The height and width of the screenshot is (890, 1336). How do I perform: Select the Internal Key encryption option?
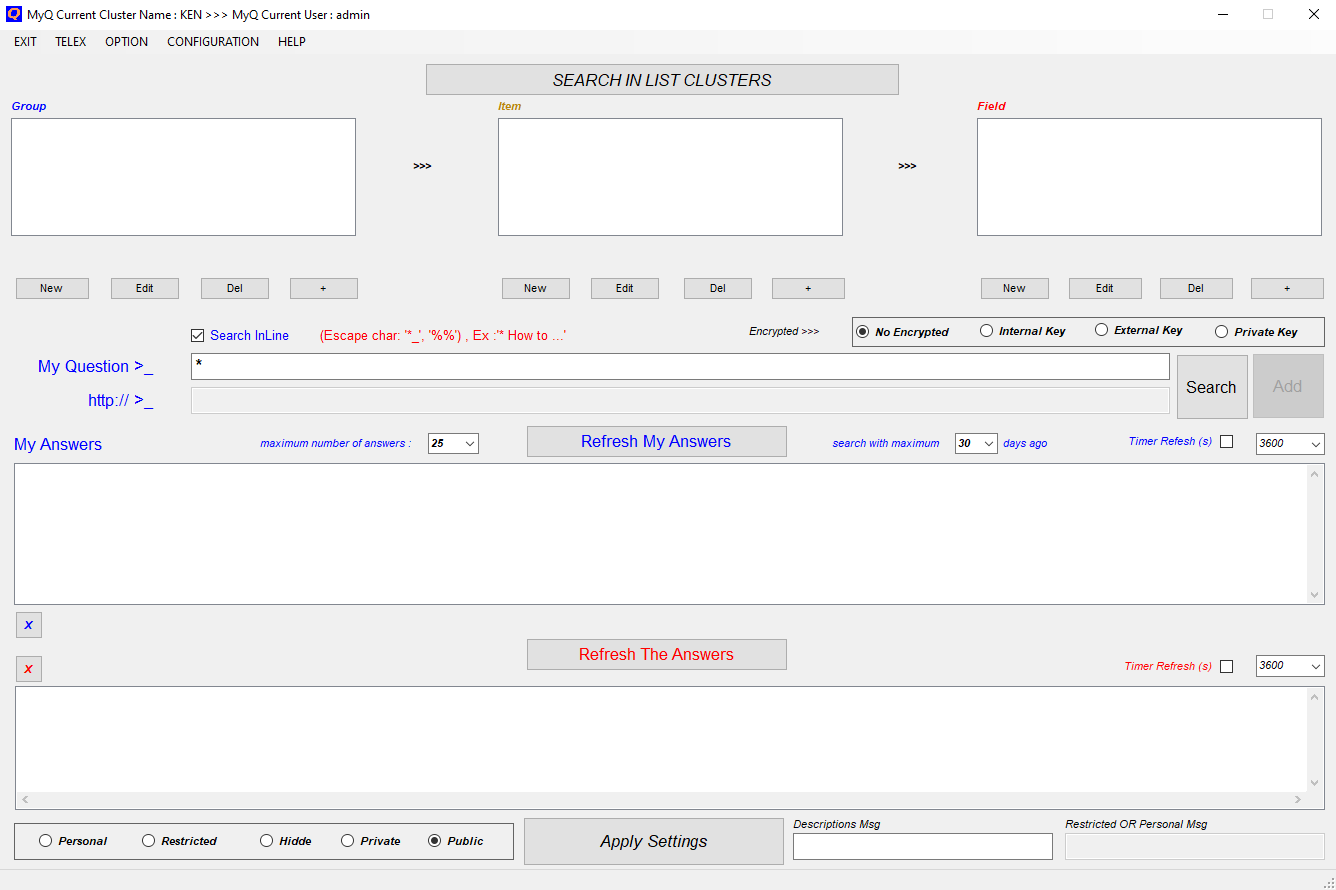pos(987,331)
